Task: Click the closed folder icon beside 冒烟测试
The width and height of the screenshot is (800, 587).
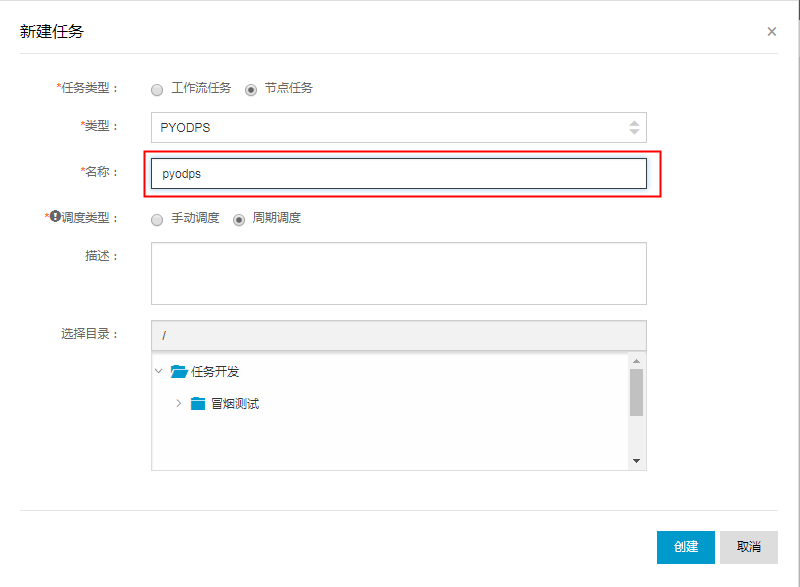Action: pos(197,404)
